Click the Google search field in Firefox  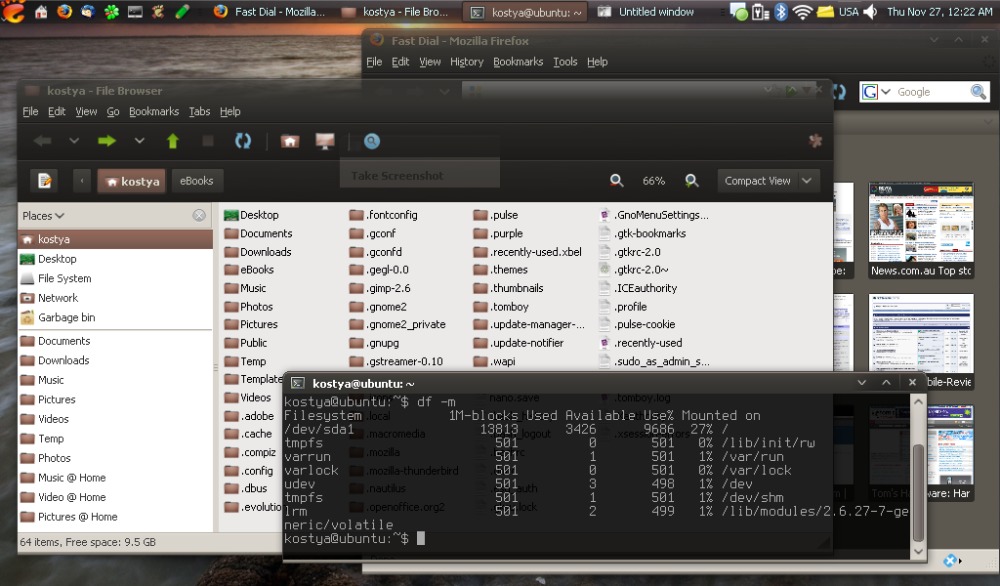coord(932,92)
